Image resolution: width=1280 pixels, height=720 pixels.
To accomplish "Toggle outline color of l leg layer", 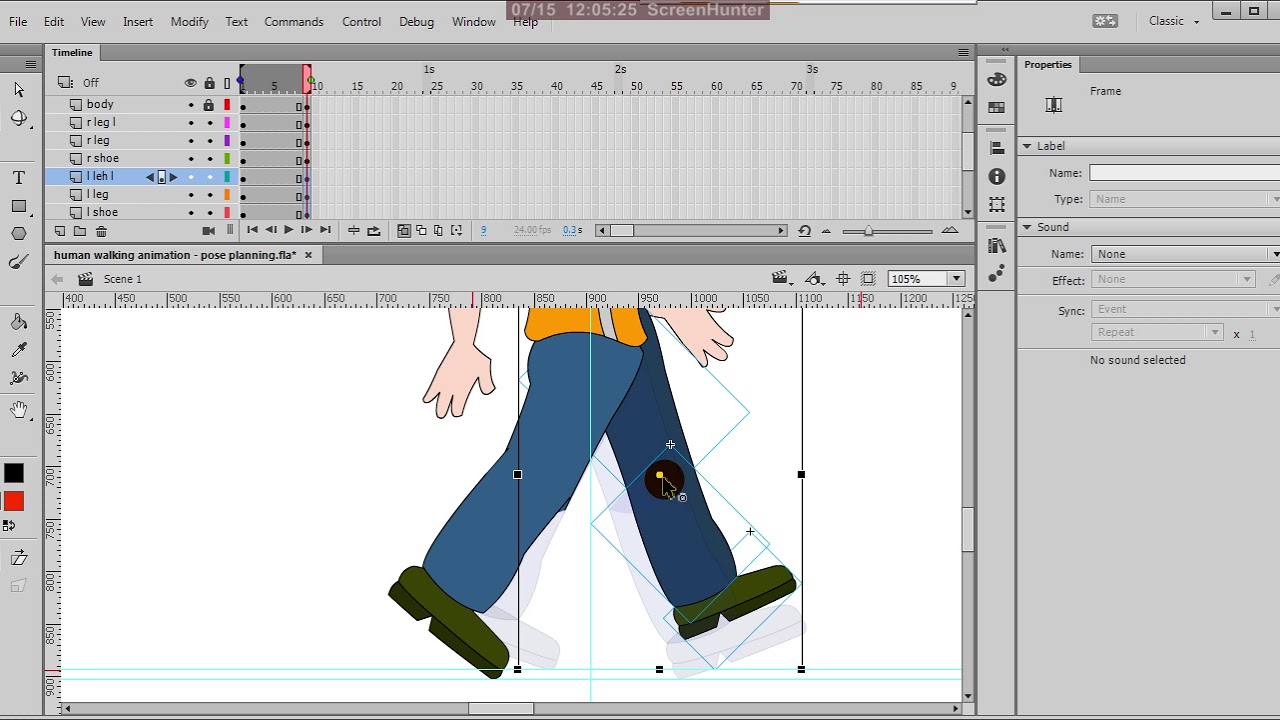I will pos(227,195).
